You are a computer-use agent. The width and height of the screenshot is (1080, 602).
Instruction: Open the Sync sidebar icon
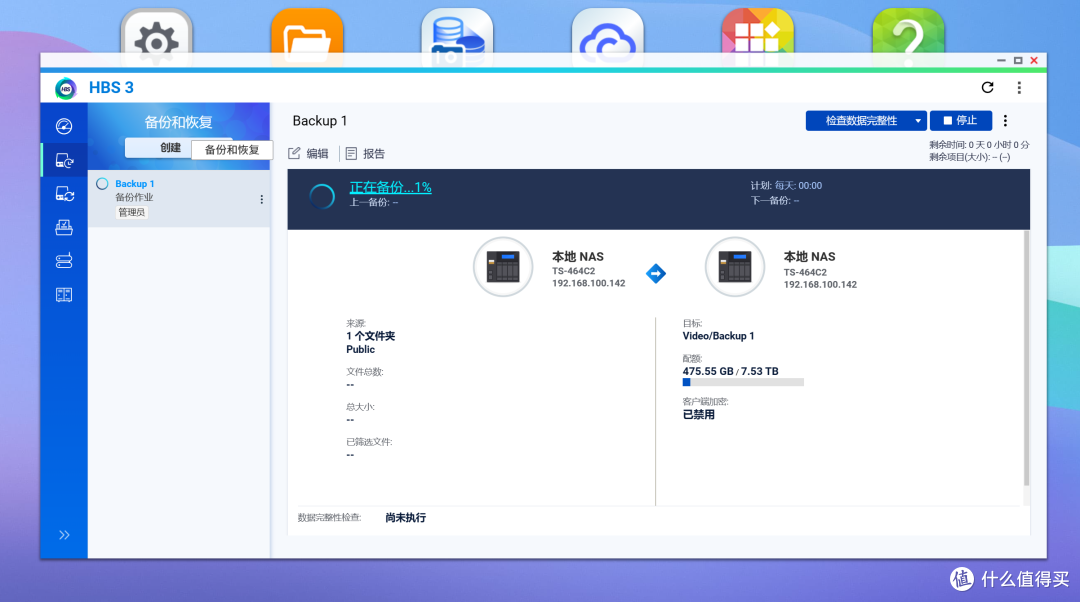[x=64, y=194]
